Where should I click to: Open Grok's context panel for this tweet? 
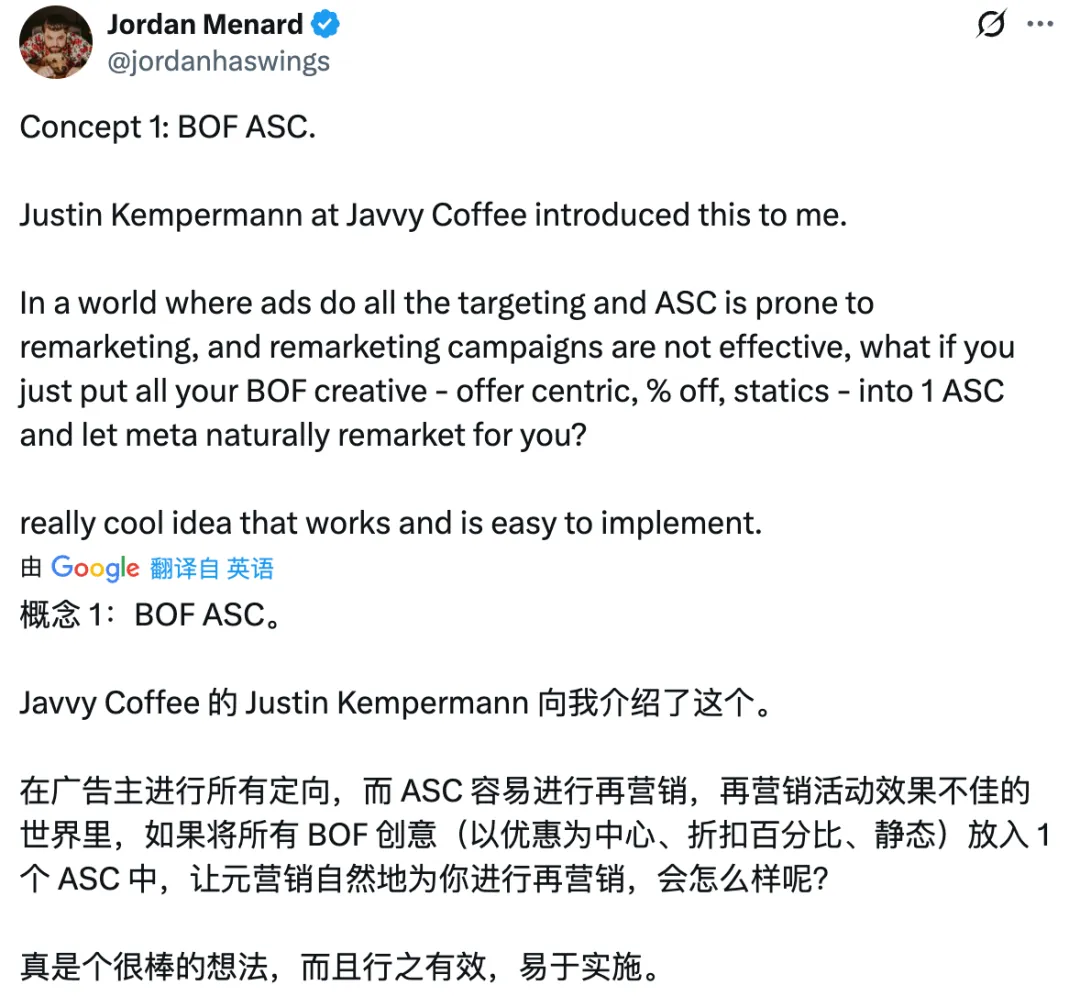tap(989, 26)
